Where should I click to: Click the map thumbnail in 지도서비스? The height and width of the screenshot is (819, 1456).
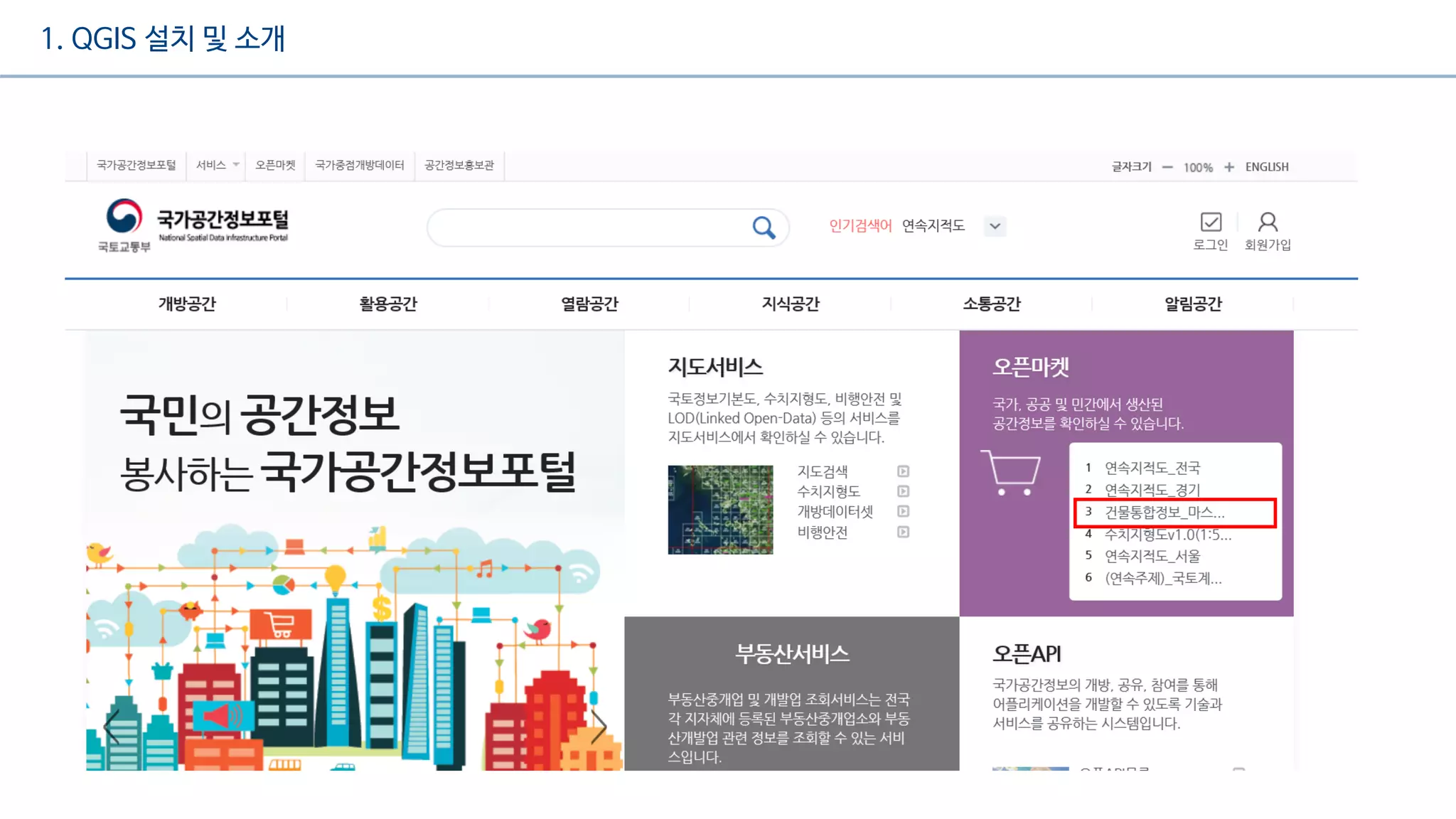coord(720,510)
